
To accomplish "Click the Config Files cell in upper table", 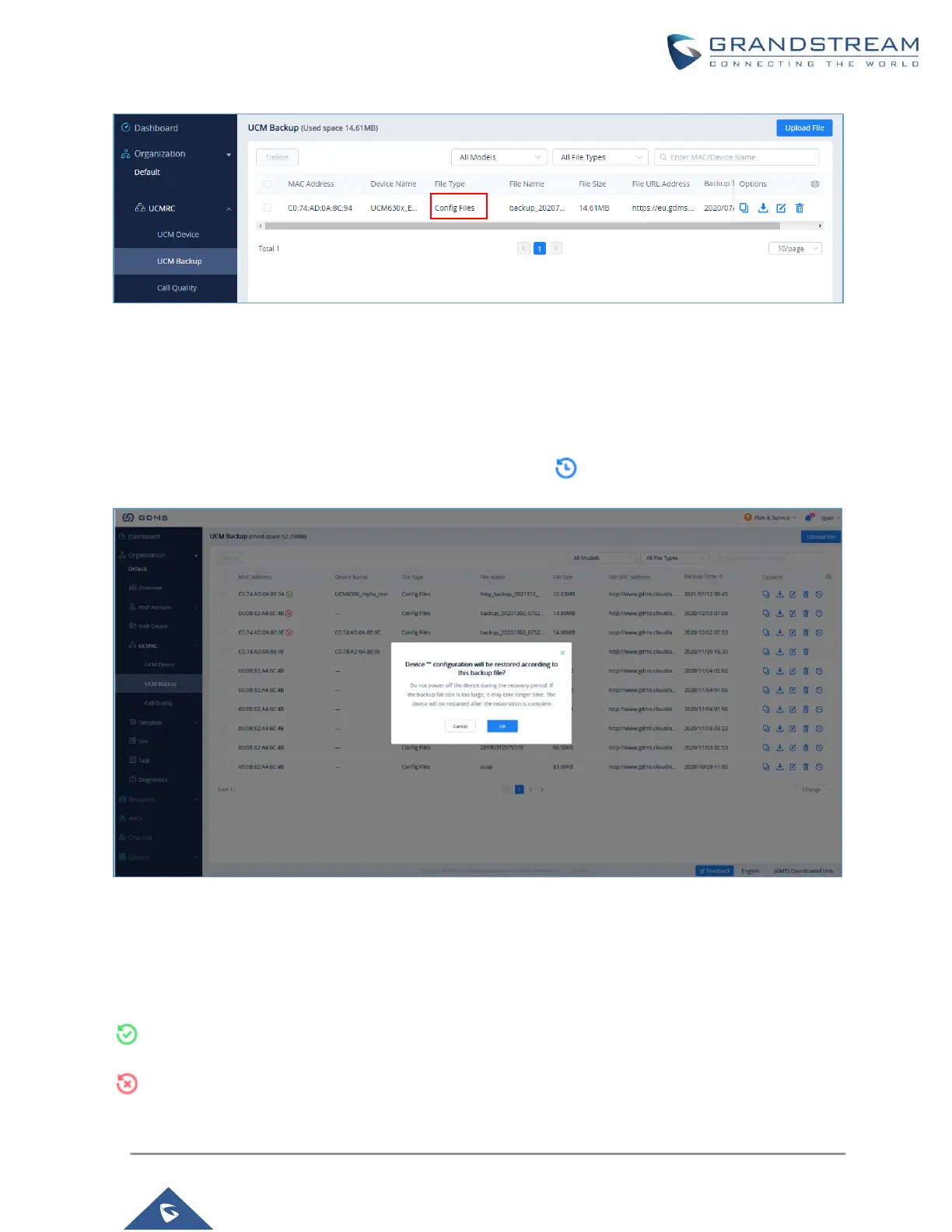I will pyautogui.click(x=455, y=208).
